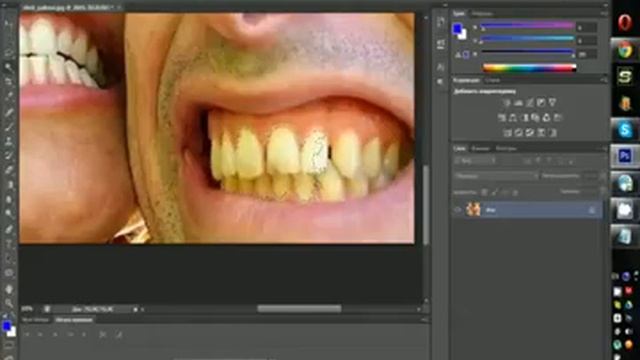Viewport: 640px width, 360px height.
Task: Switch to the Каналы tab
Action: pos(481,149)
